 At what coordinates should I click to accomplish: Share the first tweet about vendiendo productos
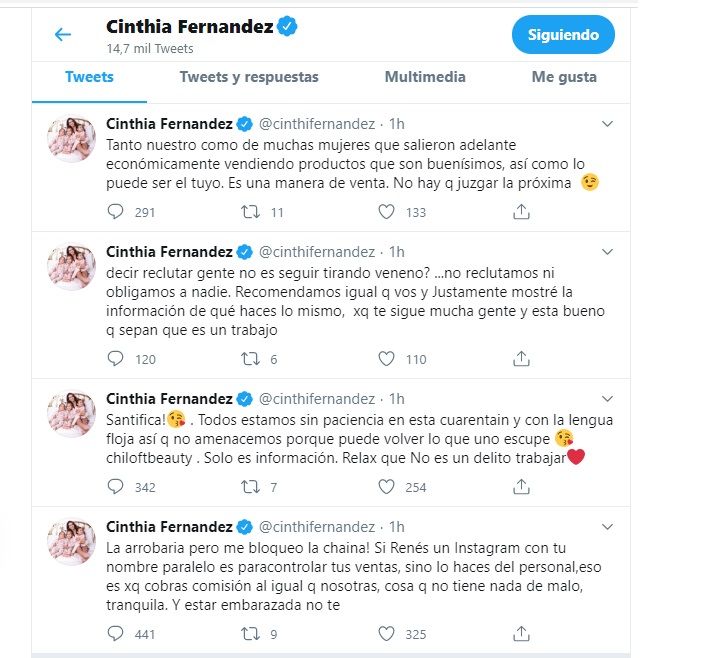click(x=521, y=212)
